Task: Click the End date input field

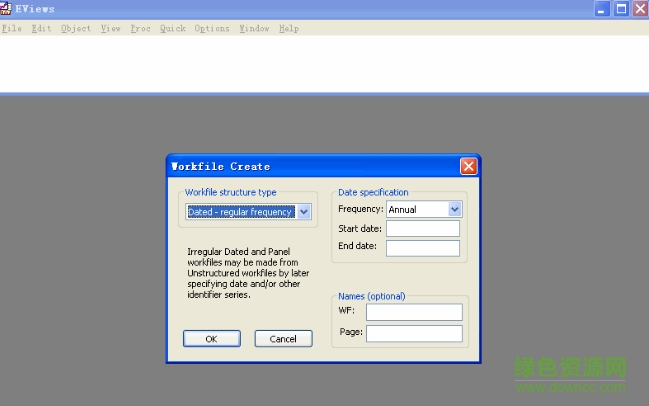Action: coord(423,248)
